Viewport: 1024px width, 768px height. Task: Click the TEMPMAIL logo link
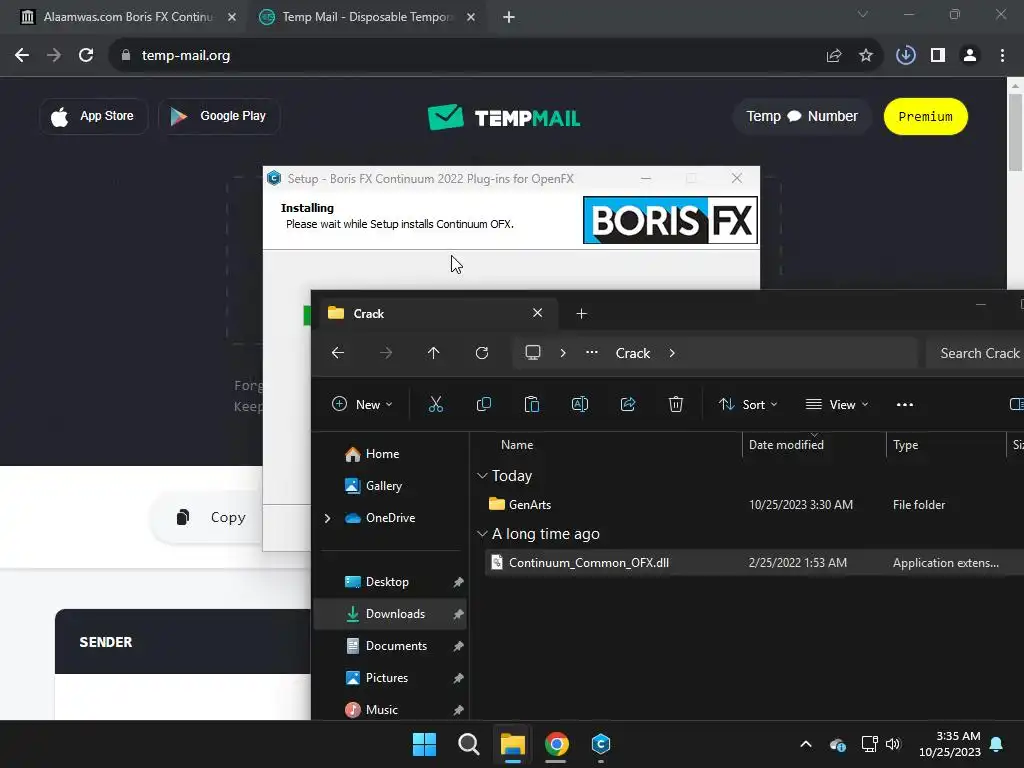coord(504,118)
